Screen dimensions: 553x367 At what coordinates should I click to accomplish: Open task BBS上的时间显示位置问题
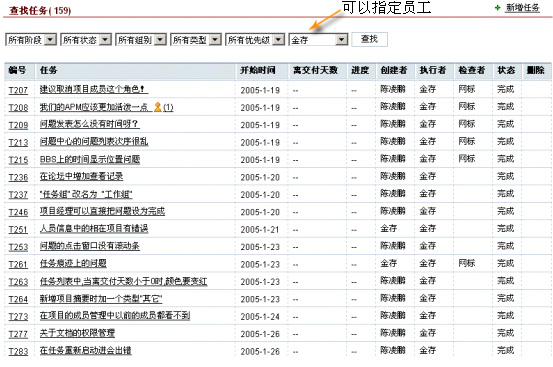90,159
